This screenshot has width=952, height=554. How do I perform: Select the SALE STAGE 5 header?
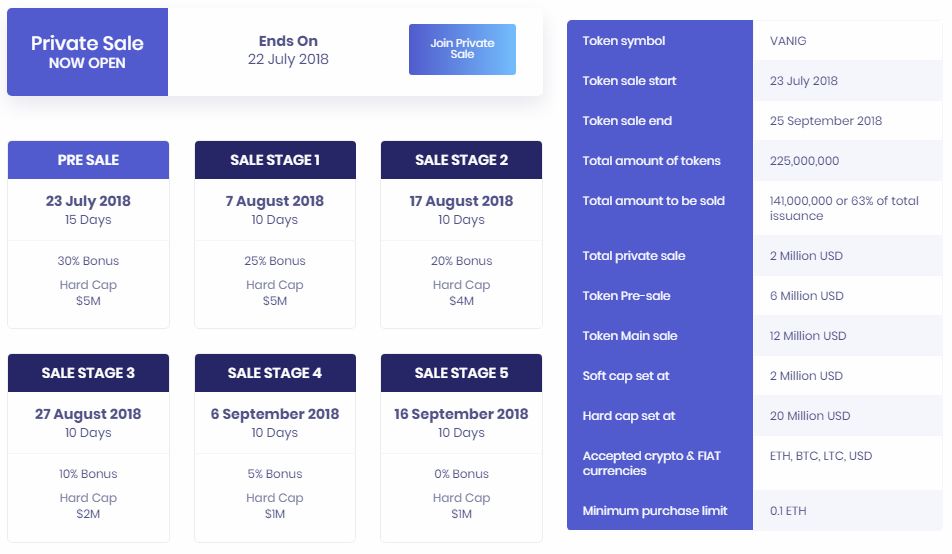(x=461, y=373)
